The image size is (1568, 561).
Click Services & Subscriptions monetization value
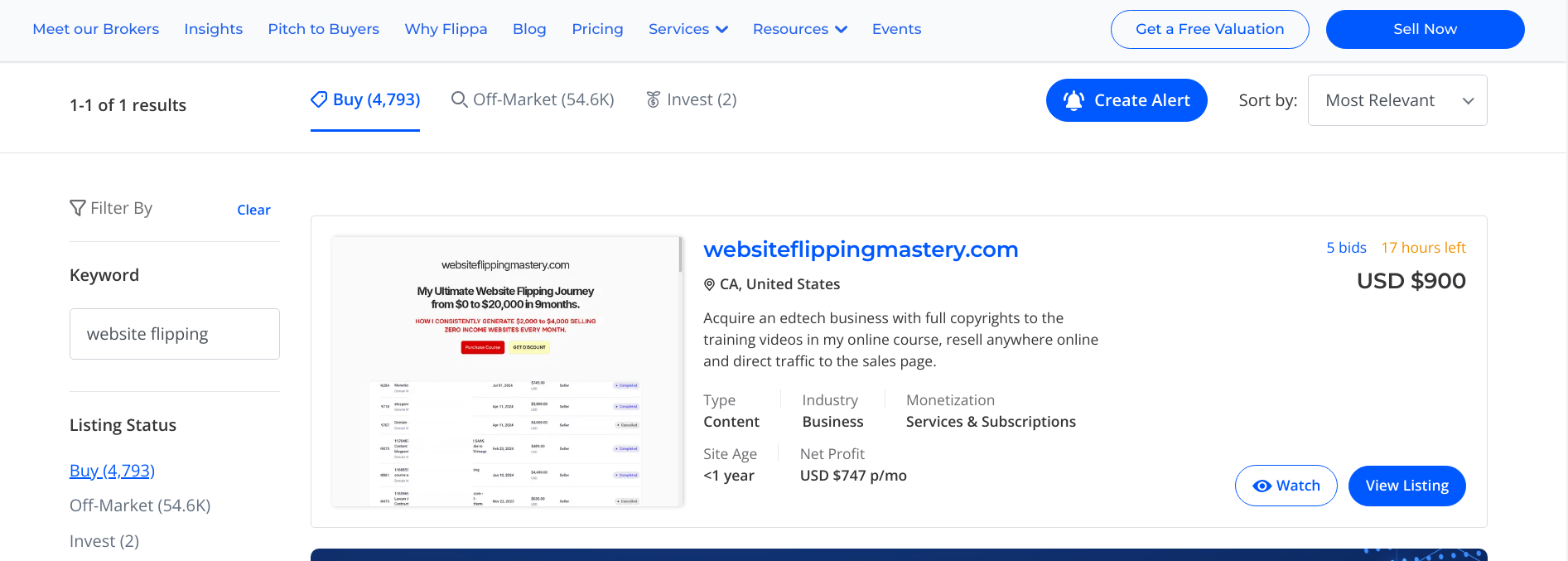(x=991, y=422)
